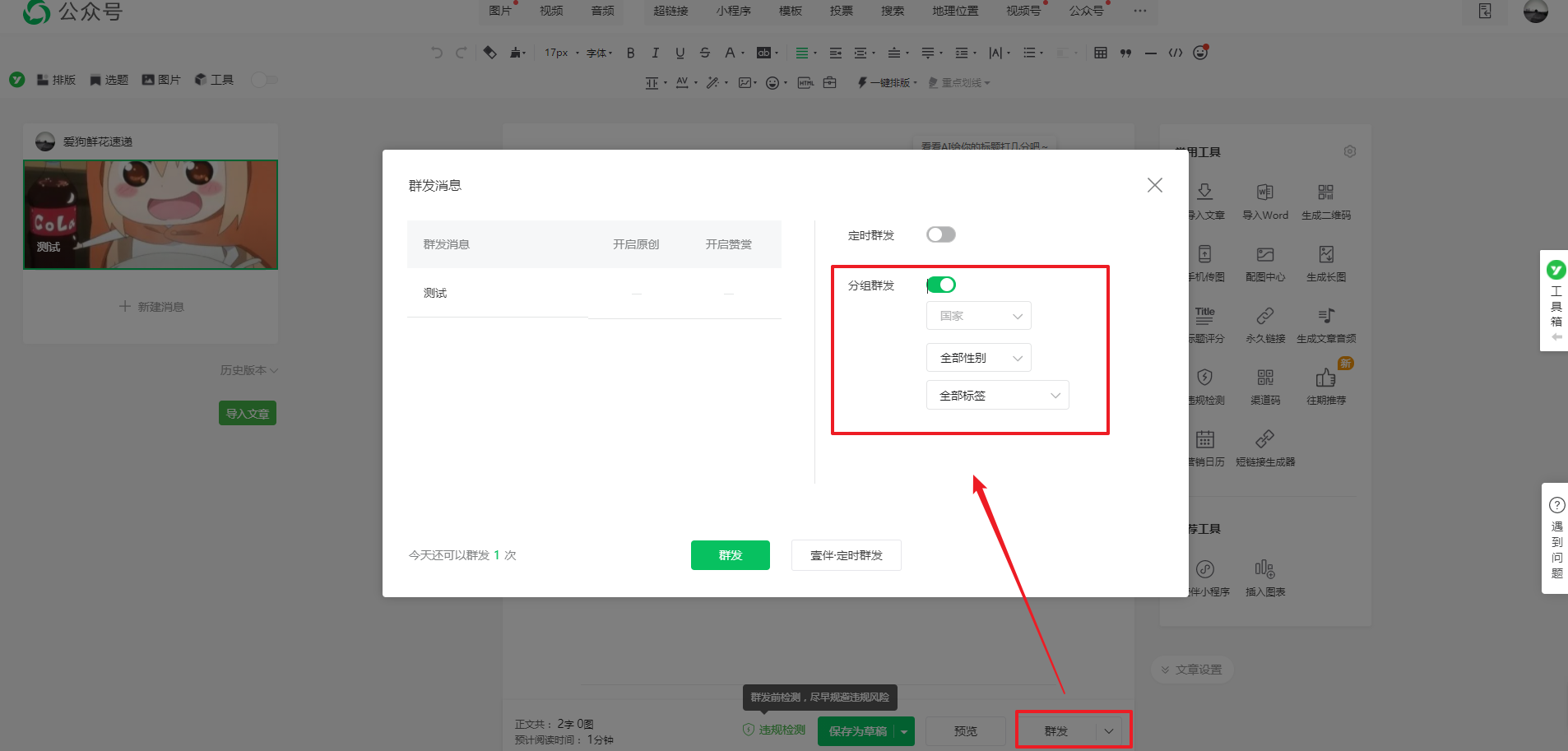
Task: Click 保存为草稿 save draft button
Action: tap(857, 731)
